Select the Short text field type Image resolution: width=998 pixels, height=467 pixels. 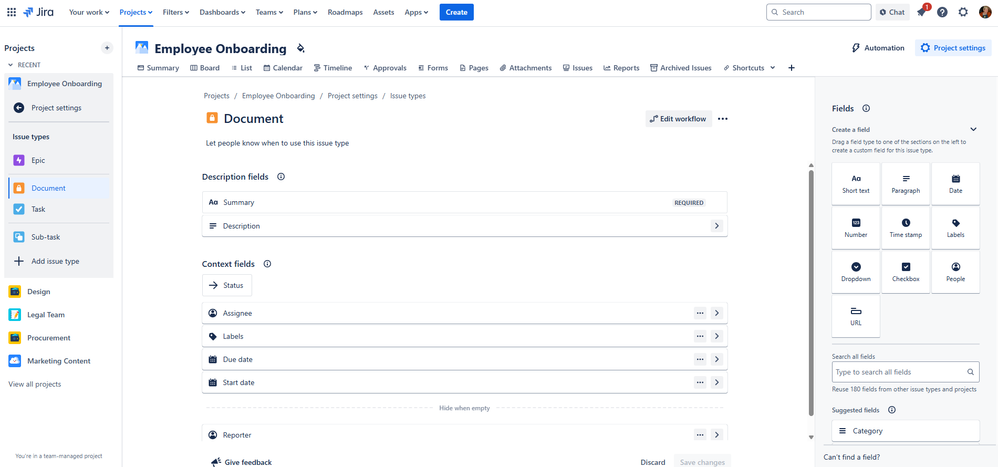click(x=855, y=184)
